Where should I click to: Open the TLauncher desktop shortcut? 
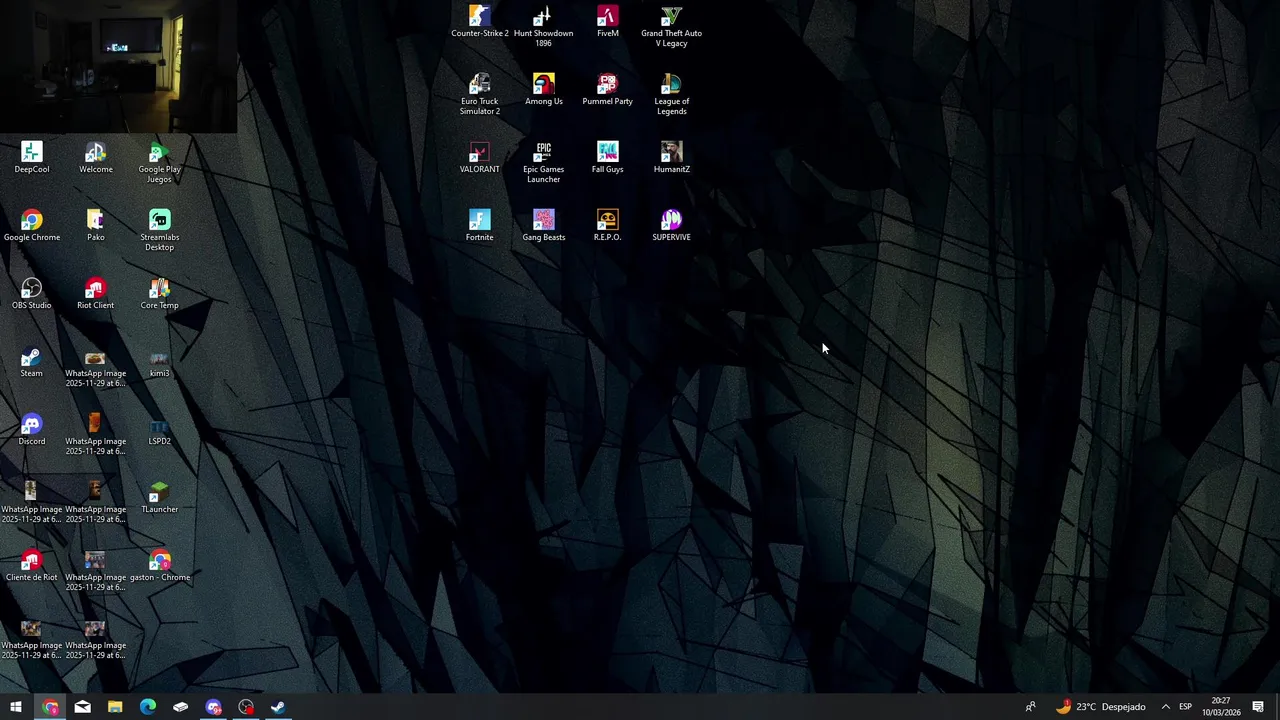(x=160, y=497)
